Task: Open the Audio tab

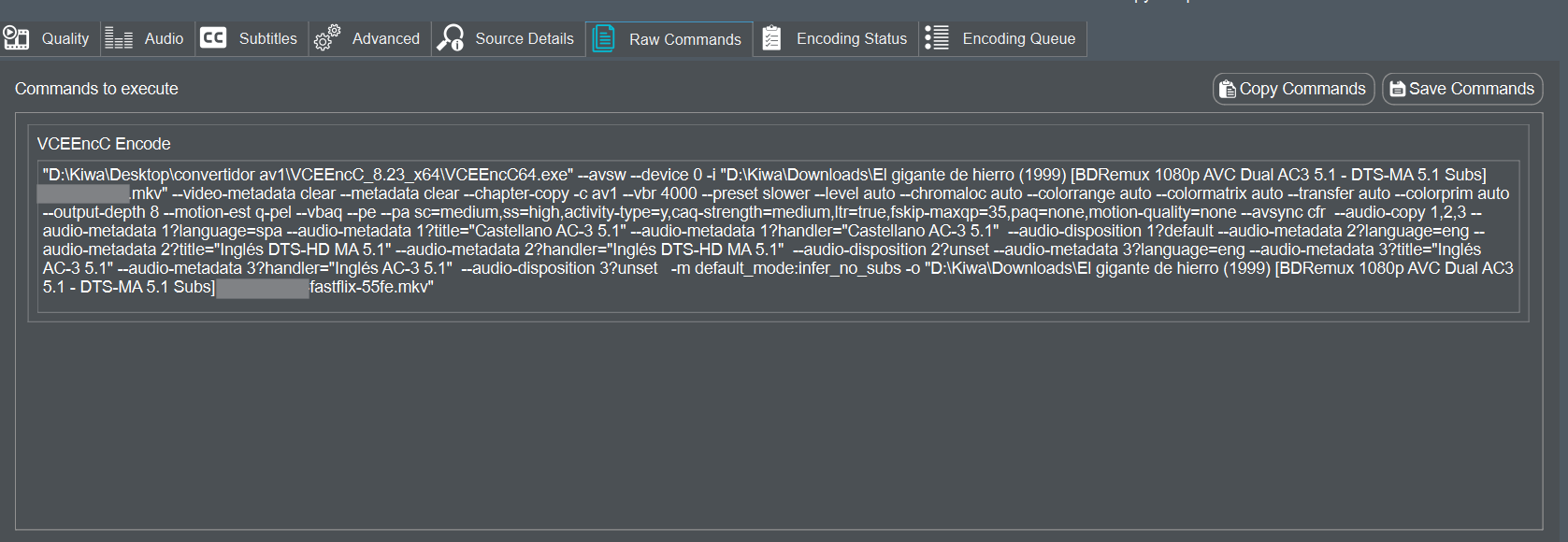Action: coord(164,38)
